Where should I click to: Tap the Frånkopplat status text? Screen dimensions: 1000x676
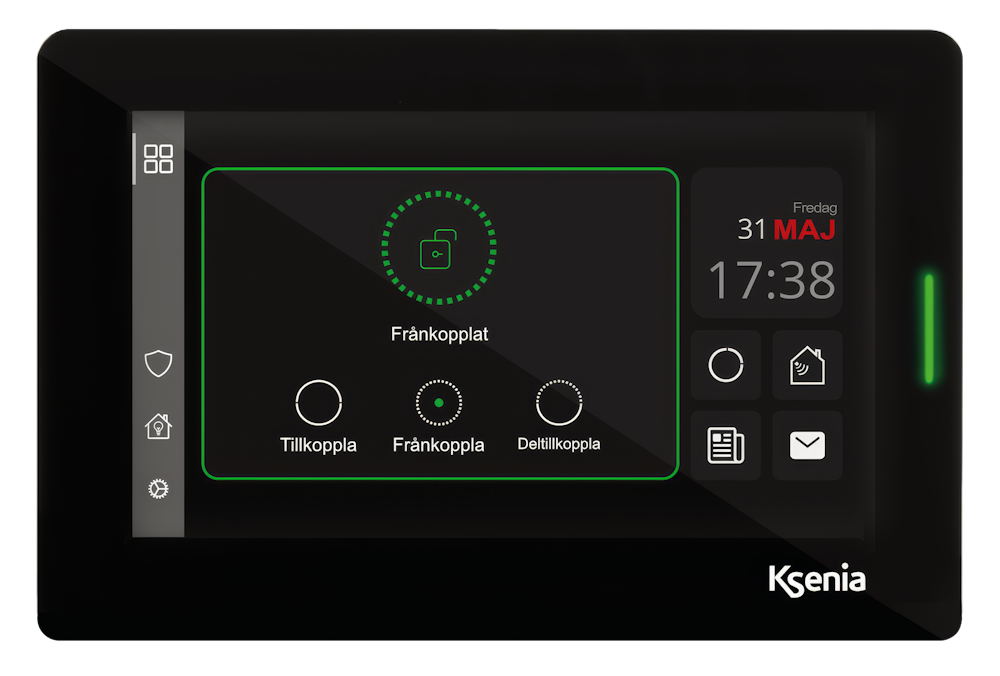439,335
